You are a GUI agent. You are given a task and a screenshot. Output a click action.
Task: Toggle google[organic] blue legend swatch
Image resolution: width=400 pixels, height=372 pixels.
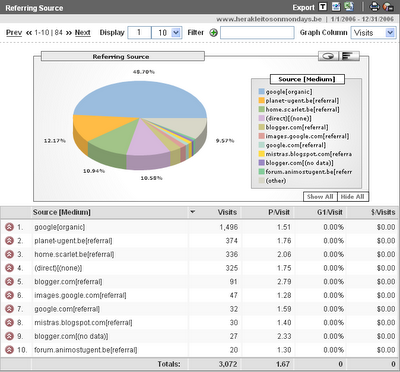[x=262, y=92]
